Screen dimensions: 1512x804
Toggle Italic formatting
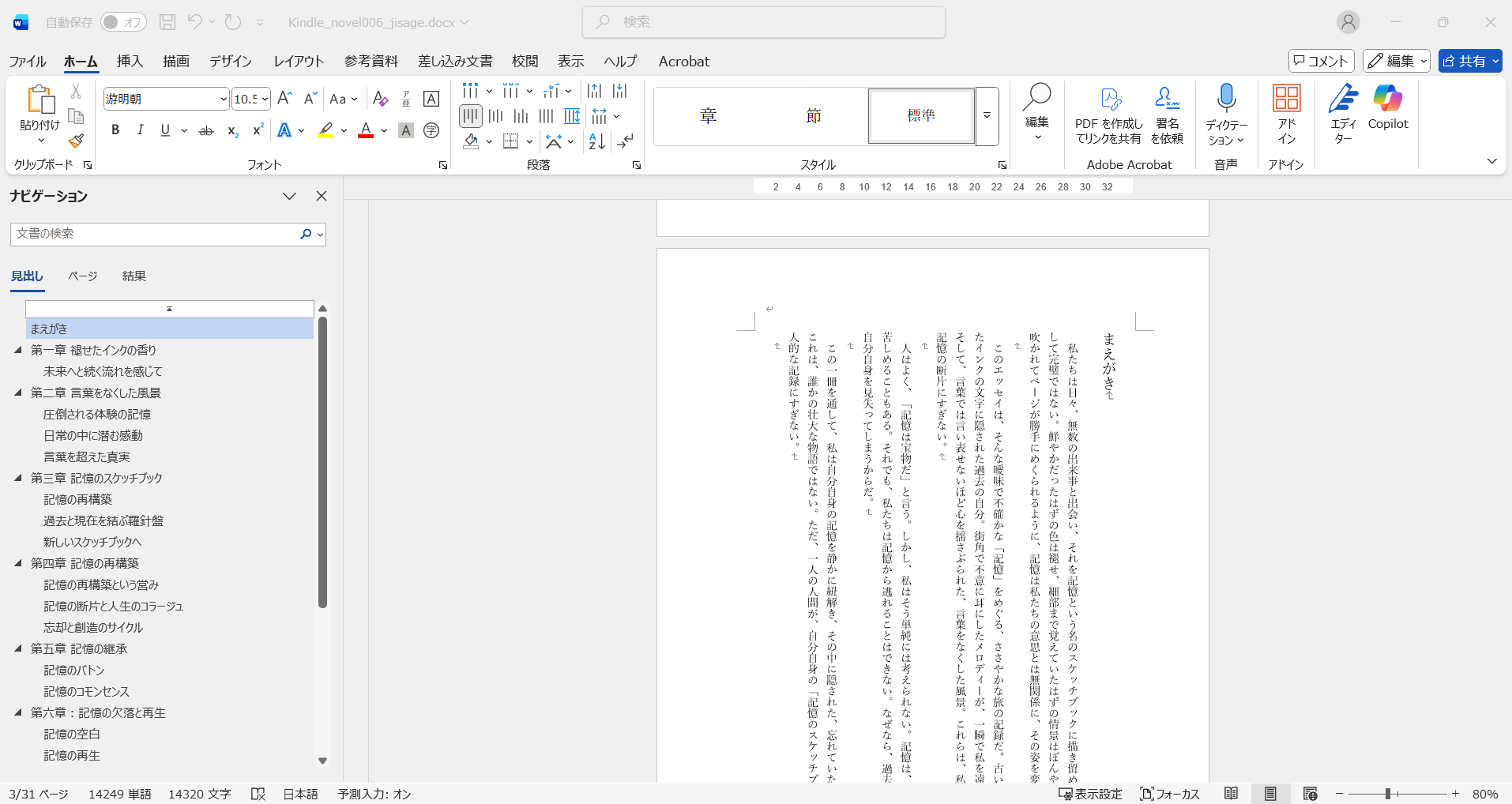[x=140, y=130]
